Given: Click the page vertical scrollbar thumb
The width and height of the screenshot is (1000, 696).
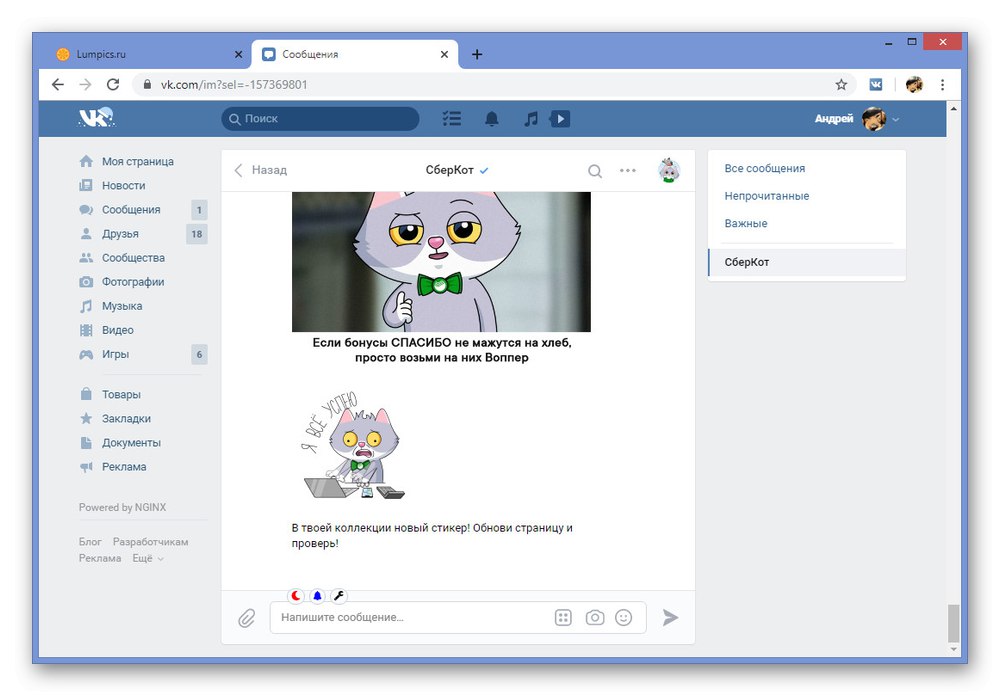Looking at the screenshot, I should point(953,623).
